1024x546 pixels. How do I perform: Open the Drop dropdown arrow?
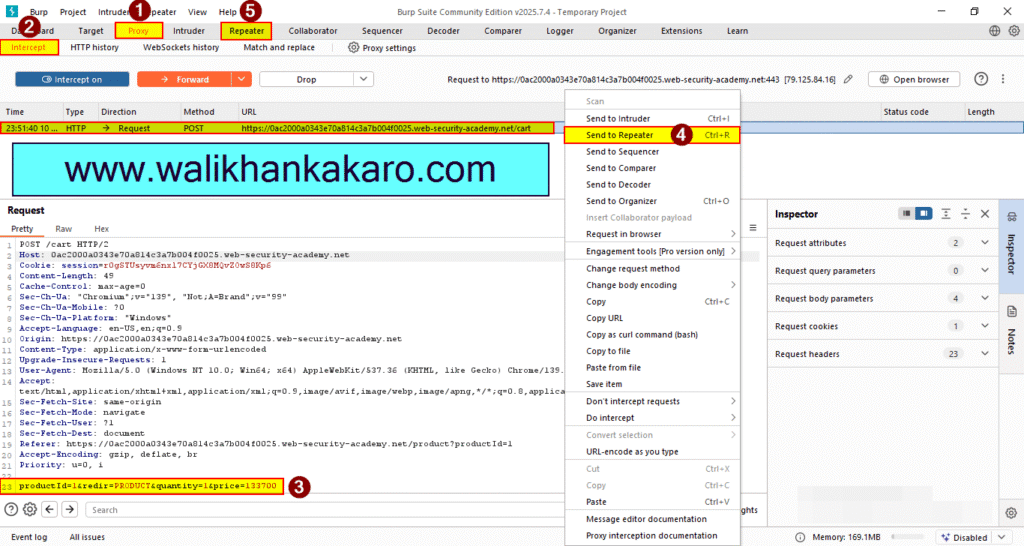pos(363,79)
